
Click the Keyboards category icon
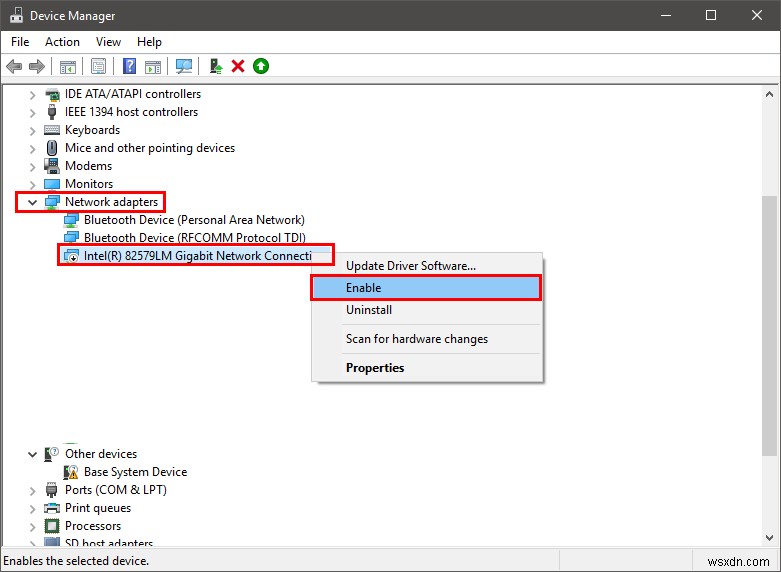pos(52,130)
